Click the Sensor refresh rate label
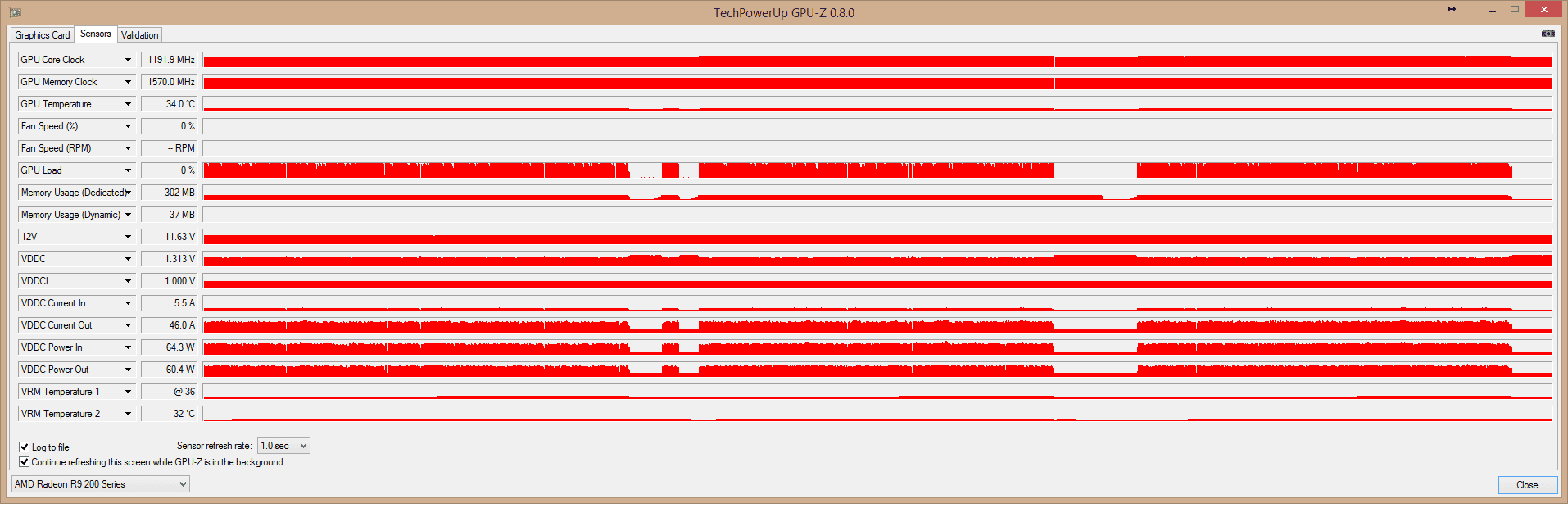This screenshot has height=531, width=1568. [214, 446]
